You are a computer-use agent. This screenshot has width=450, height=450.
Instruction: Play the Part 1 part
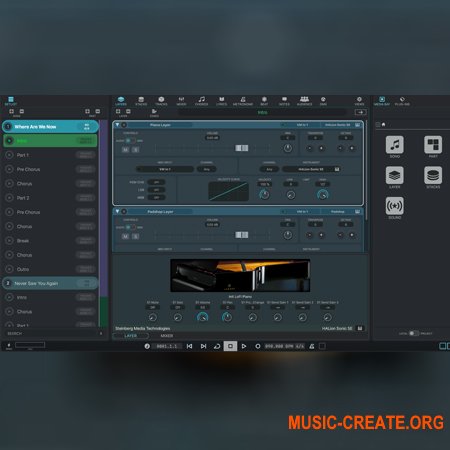click(9, 155)
